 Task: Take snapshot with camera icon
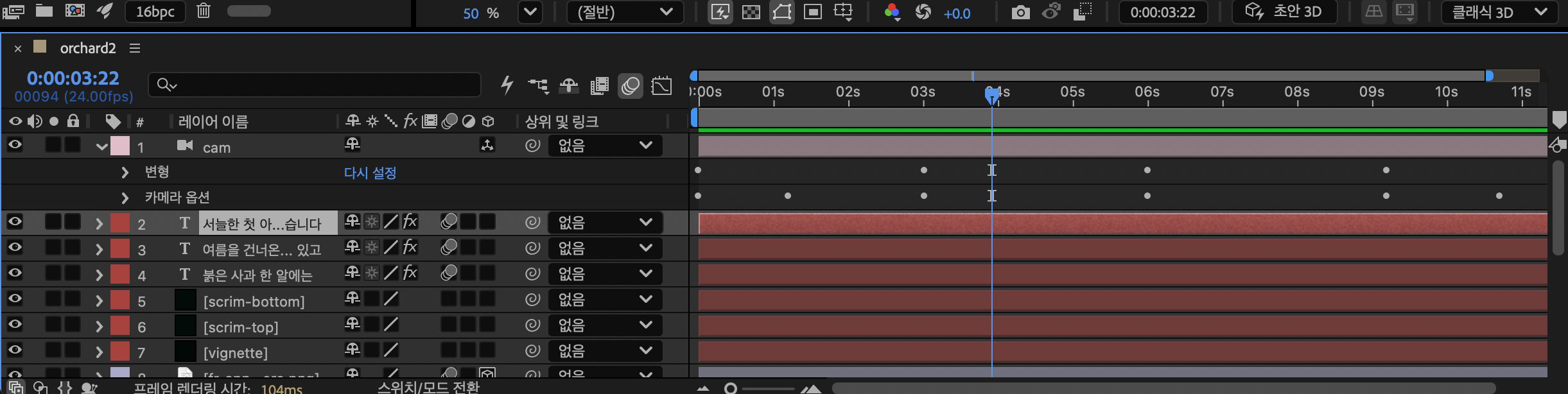tap(1020, 12)
